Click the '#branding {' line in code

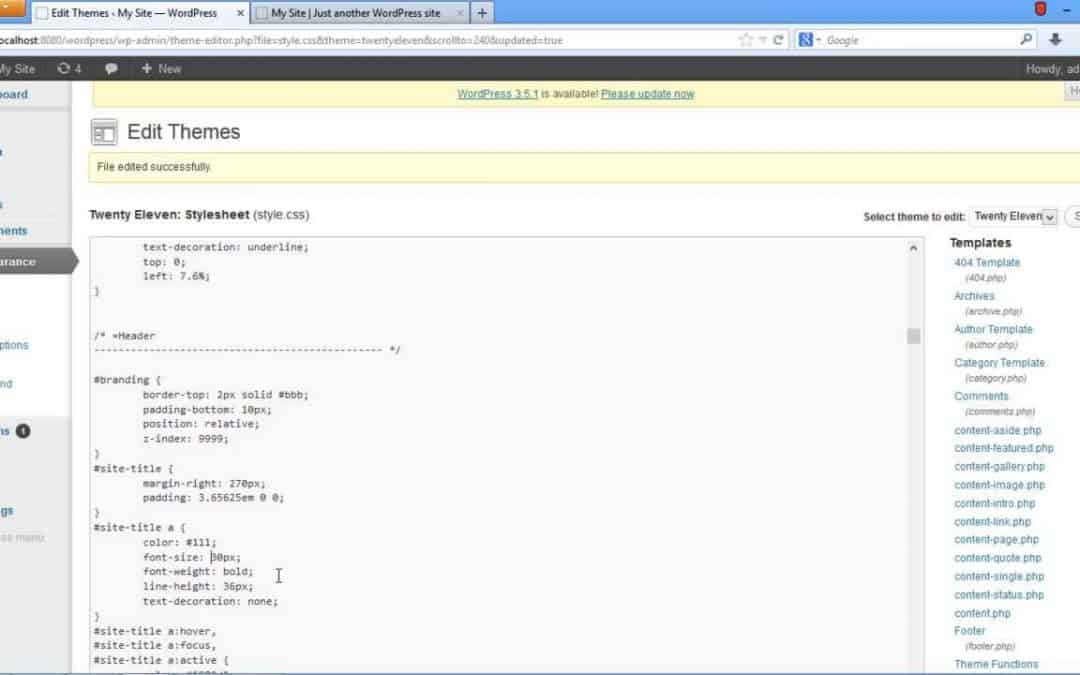127,380
